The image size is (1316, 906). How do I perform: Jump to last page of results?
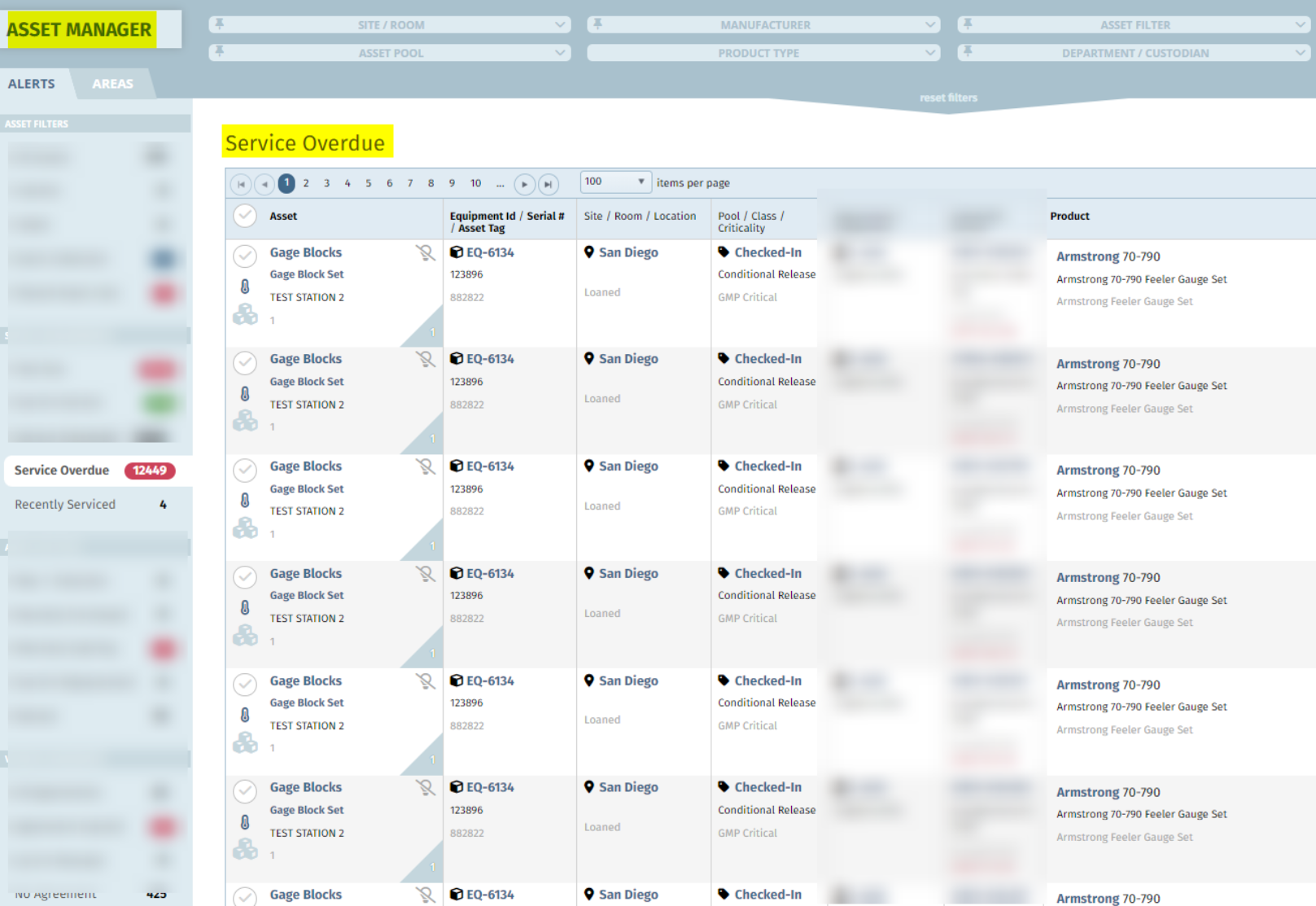click(549, 184)
